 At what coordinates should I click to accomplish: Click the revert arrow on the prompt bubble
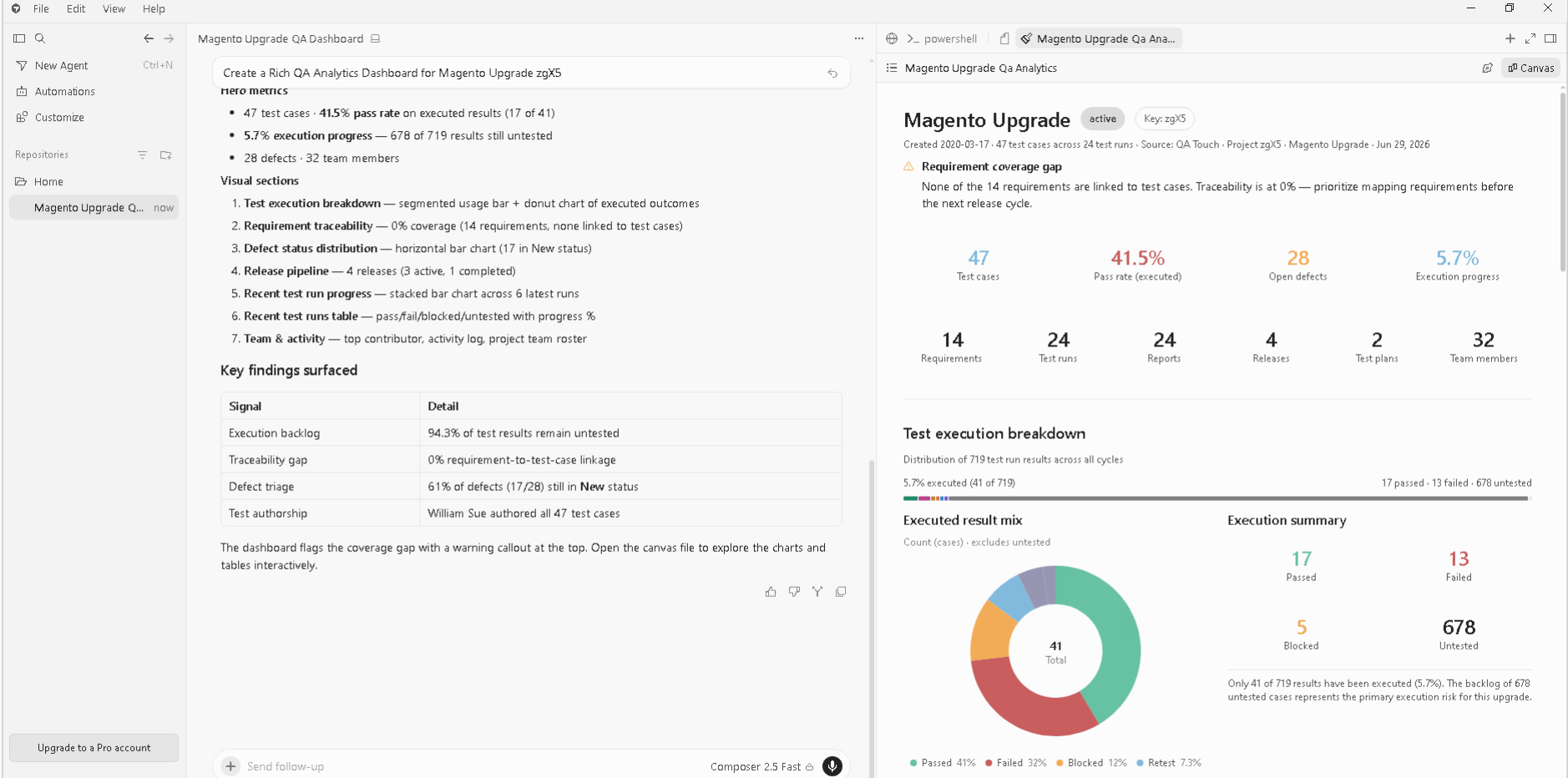[x=832, y=73]
